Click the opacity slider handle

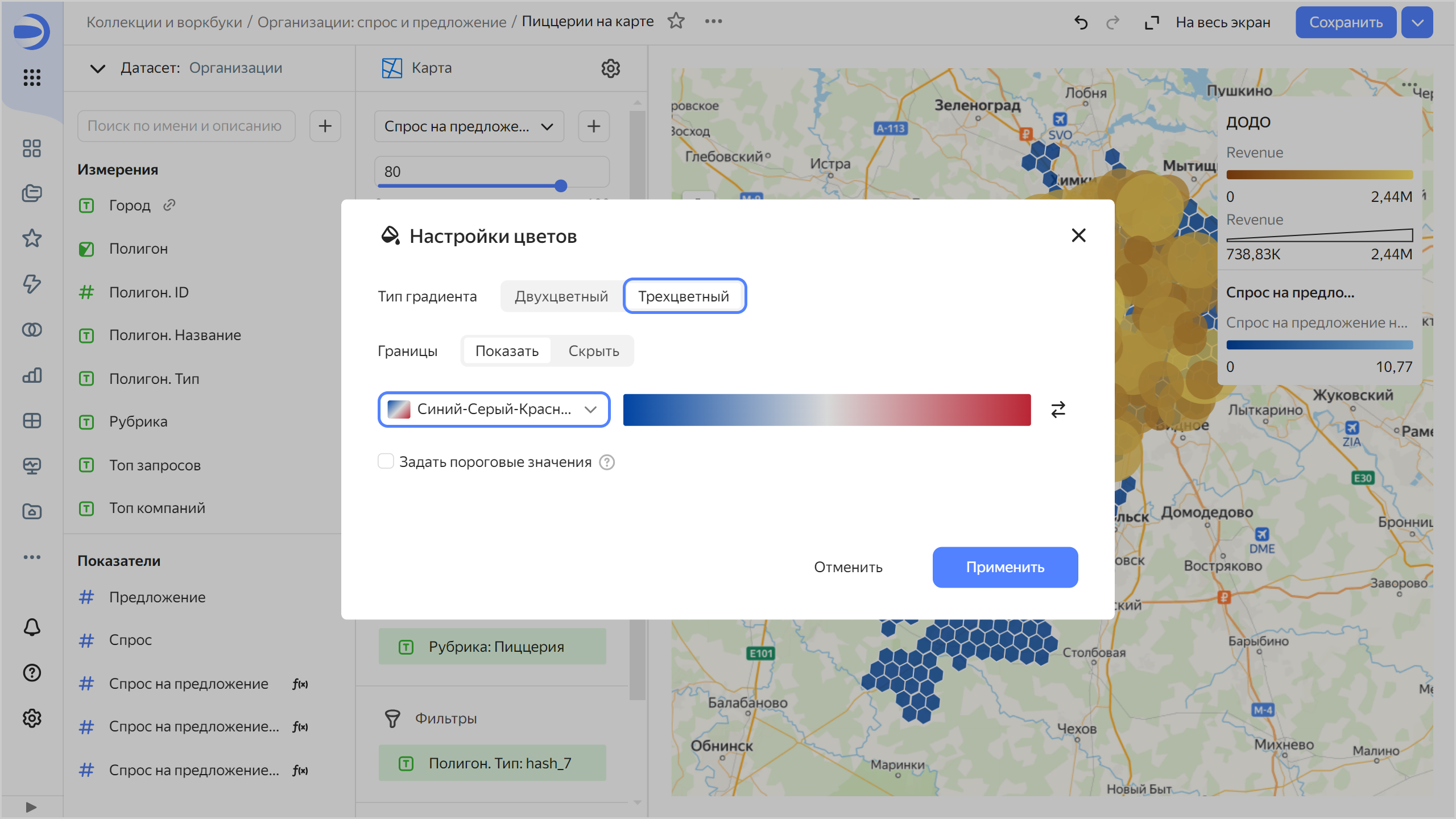pyautogui.click(x=561, y=186)
